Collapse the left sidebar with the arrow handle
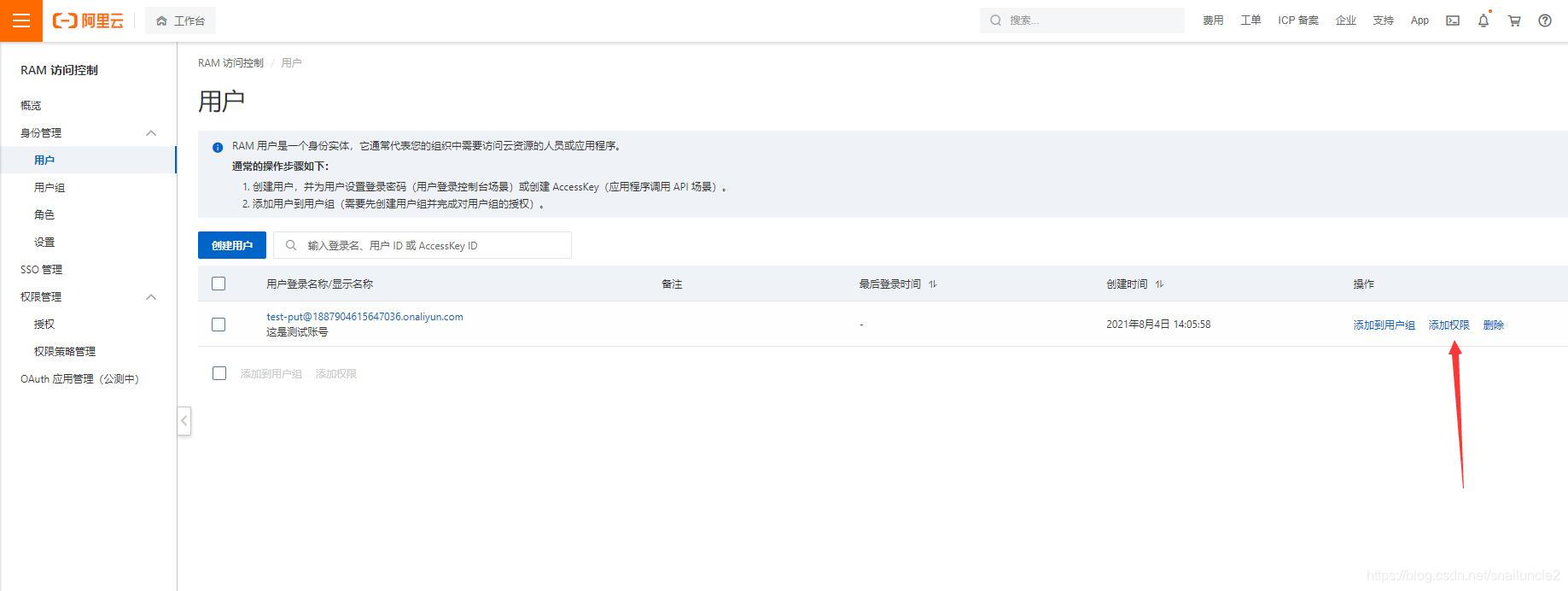Viewport: 1568px width, 591px height. [x=184, y=421]
